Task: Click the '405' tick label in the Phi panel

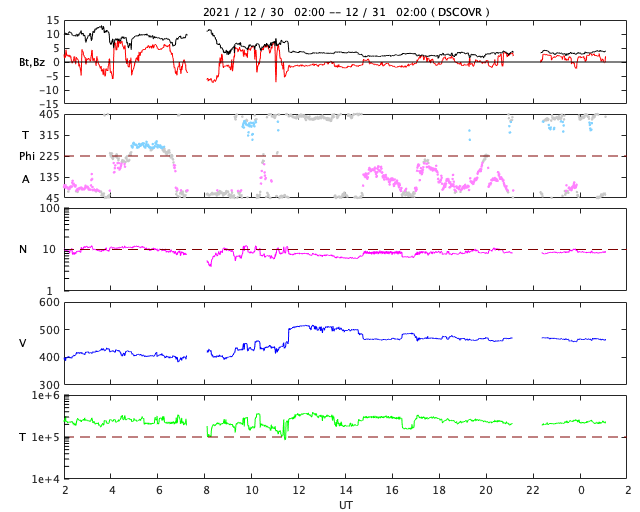Action: point(49,115)
